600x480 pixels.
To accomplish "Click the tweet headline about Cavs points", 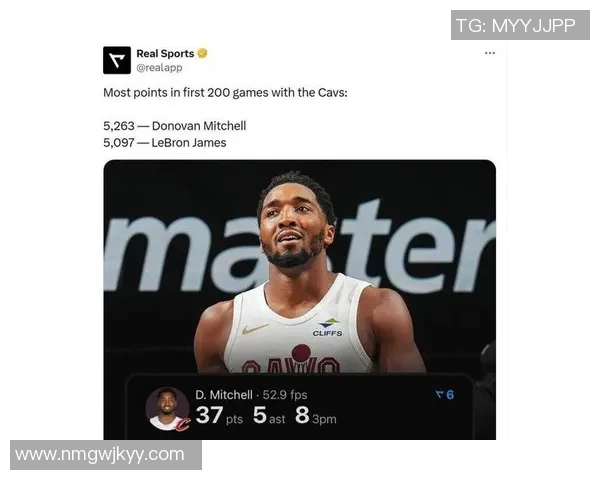I will coord(225,93).
